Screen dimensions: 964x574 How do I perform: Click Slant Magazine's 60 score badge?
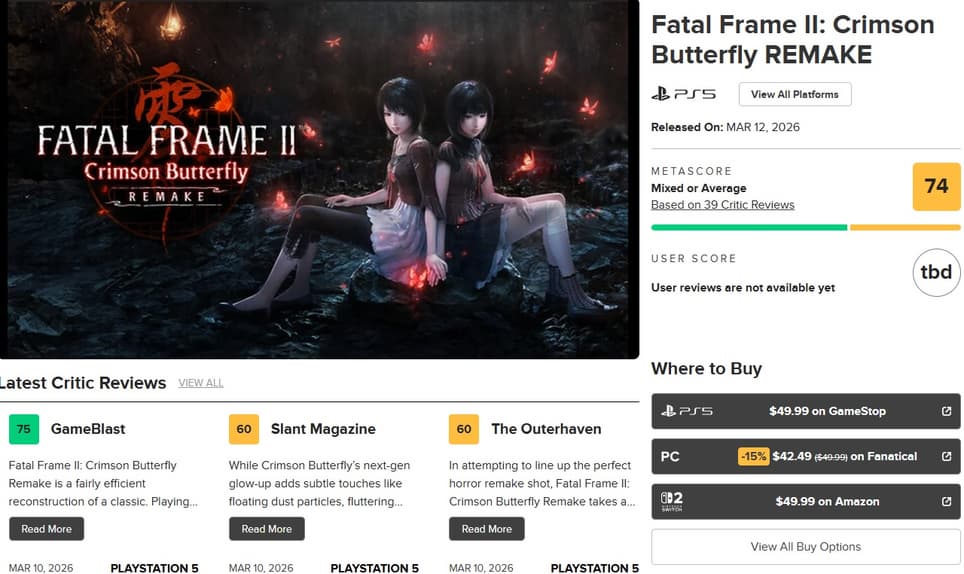tap(243, 429)
